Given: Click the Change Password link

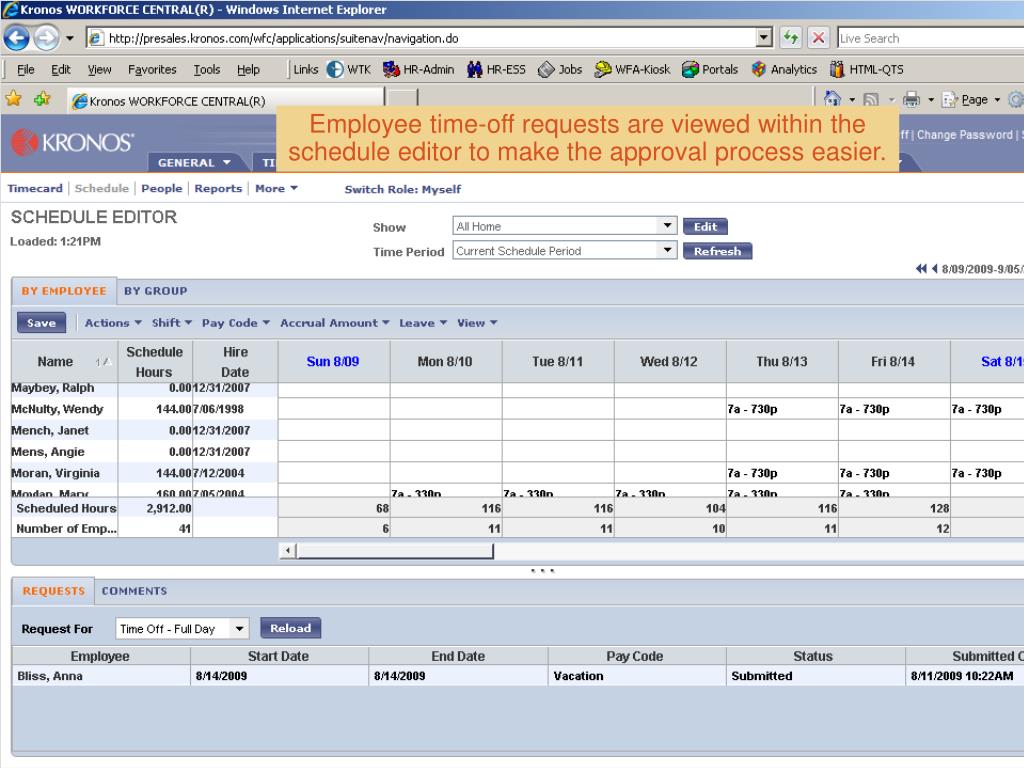Looking at the screenshot, I should [964, 135].
